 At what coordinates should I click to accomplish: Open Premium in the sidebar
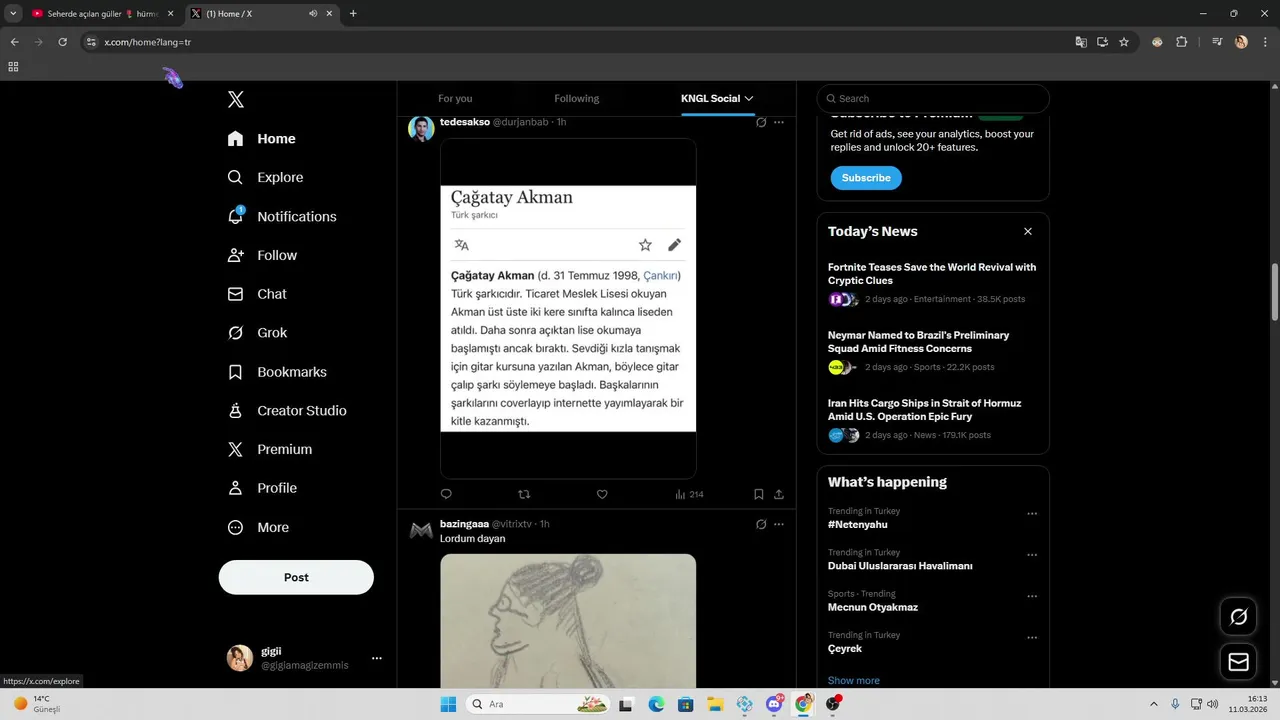270,449
